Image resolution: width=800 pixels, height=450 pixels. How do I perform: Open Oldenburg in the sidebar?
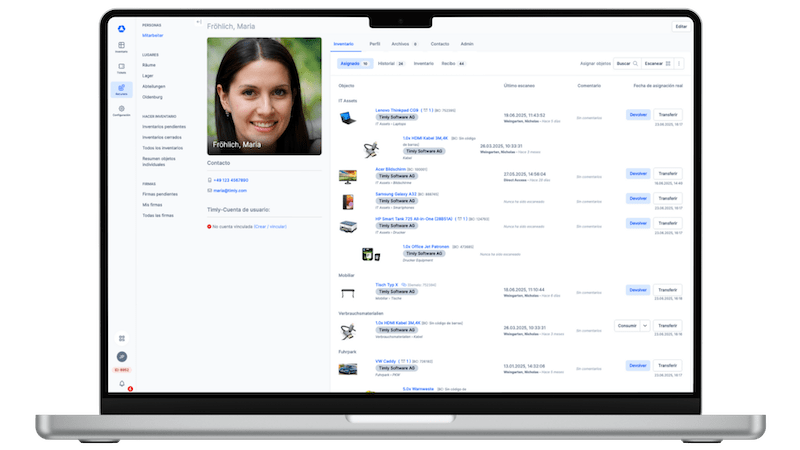152,97
